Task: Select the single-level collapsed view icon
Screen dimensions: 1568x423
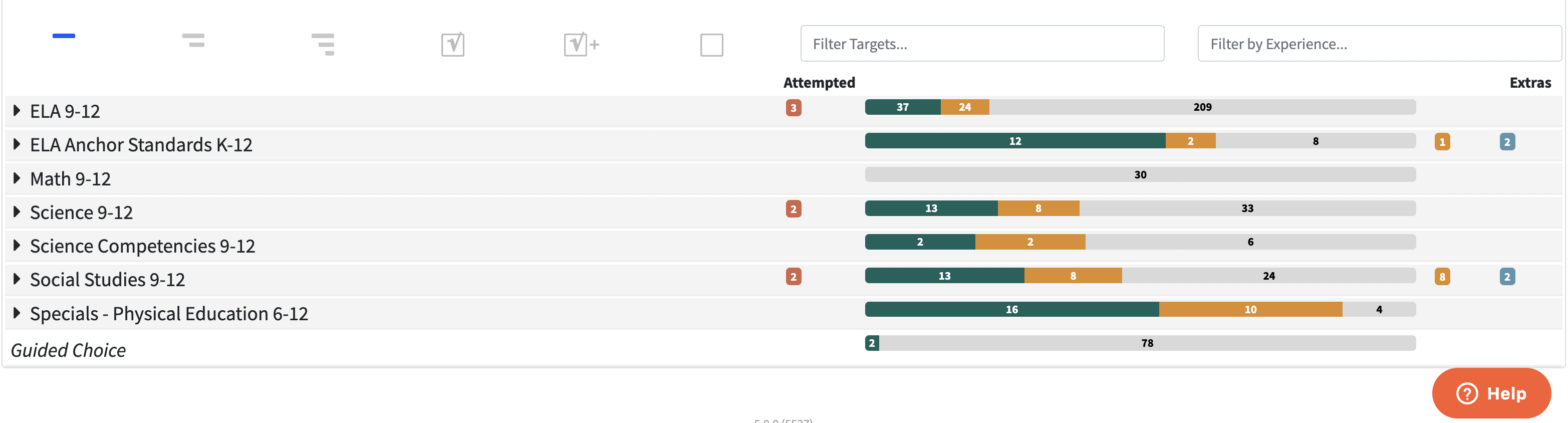Action: point(64,37)
